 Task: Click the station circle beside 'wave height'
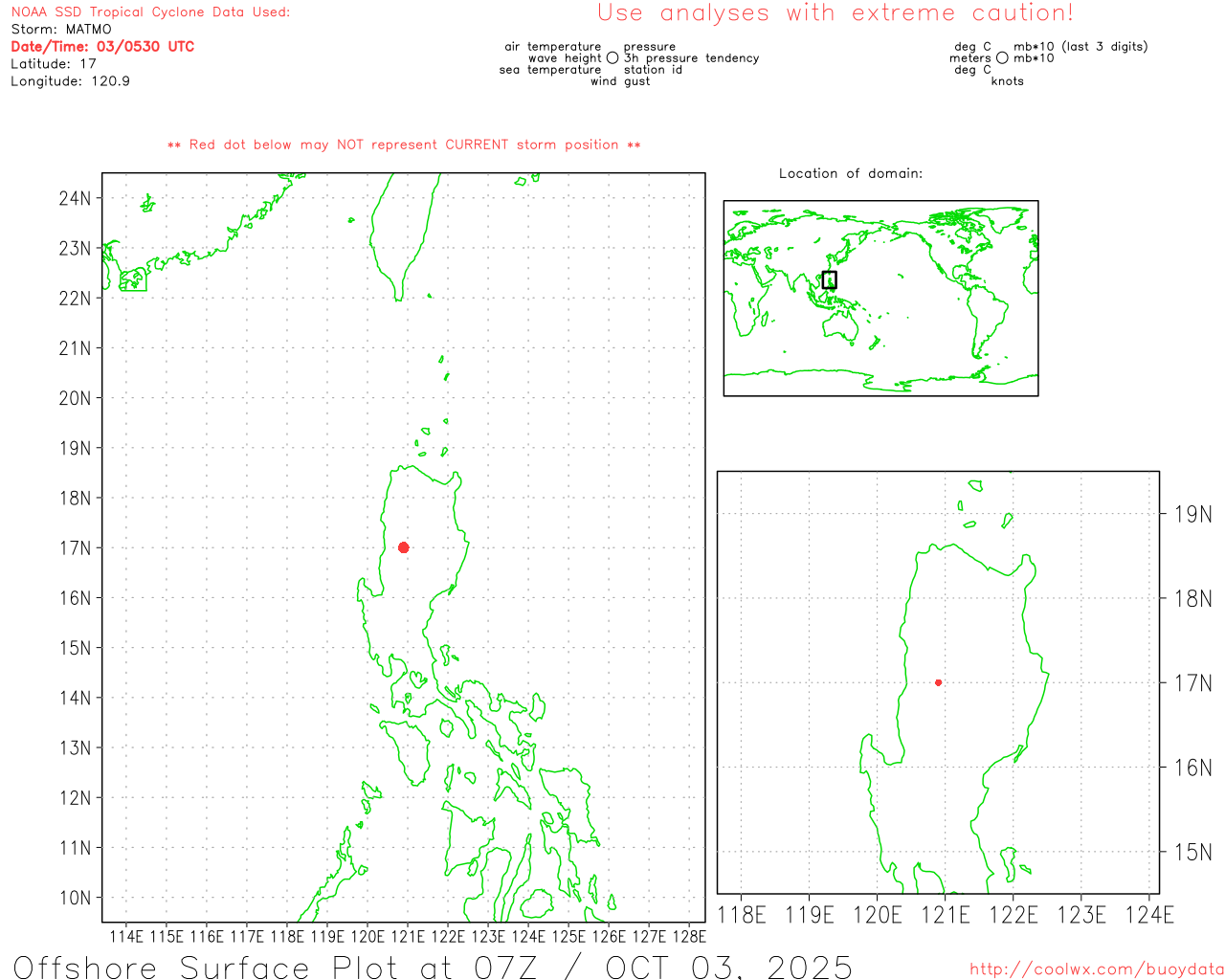coord(612,58)
